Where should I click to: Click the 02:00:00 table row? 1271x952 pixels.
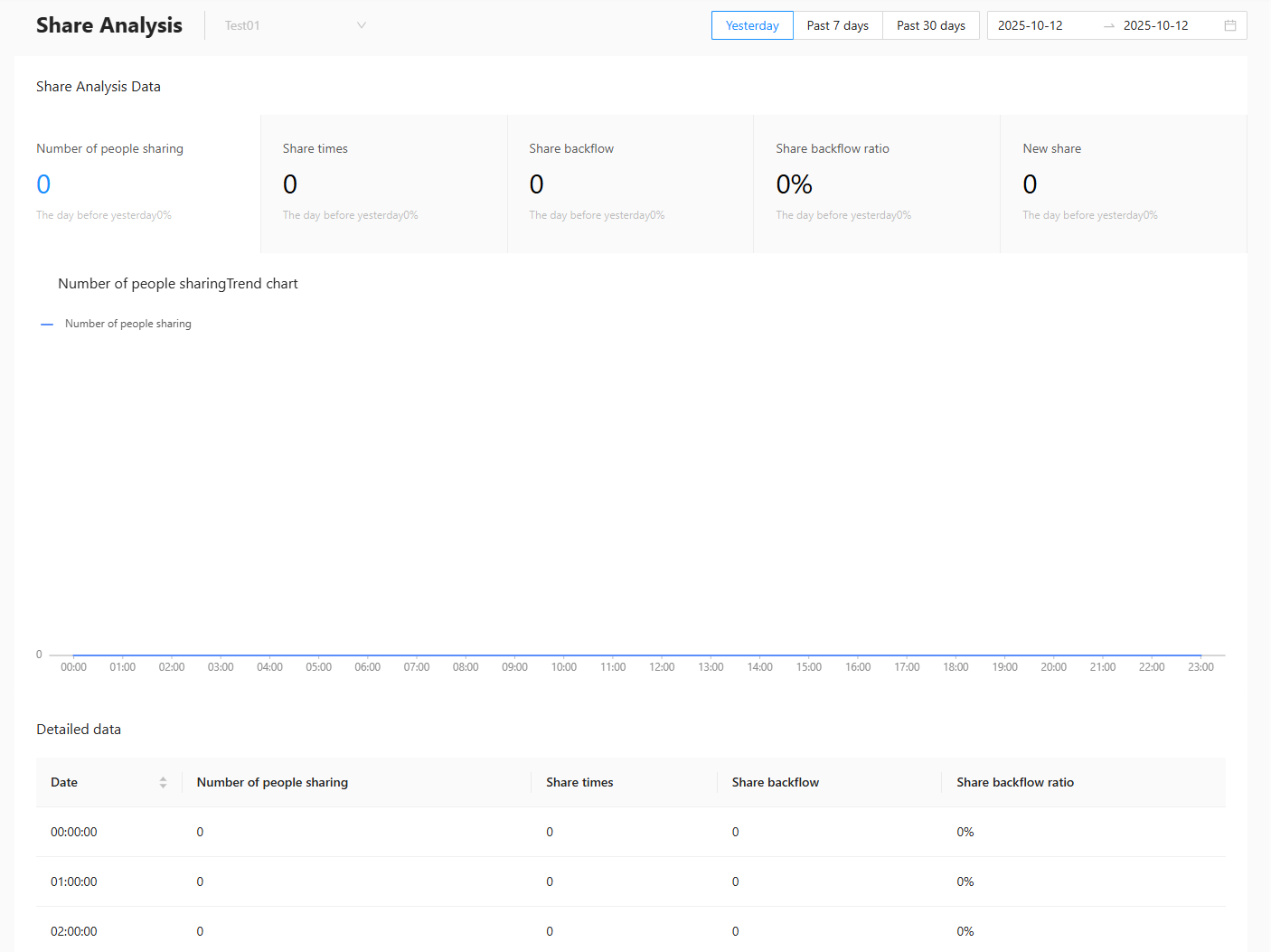630,931
